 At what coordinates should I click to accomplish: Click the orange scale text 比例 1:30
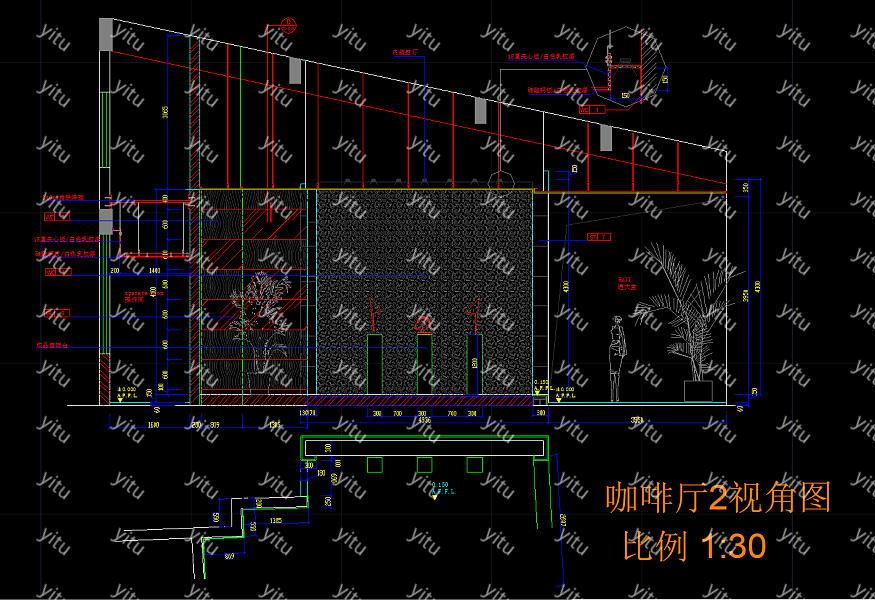(x=694, y=545)
